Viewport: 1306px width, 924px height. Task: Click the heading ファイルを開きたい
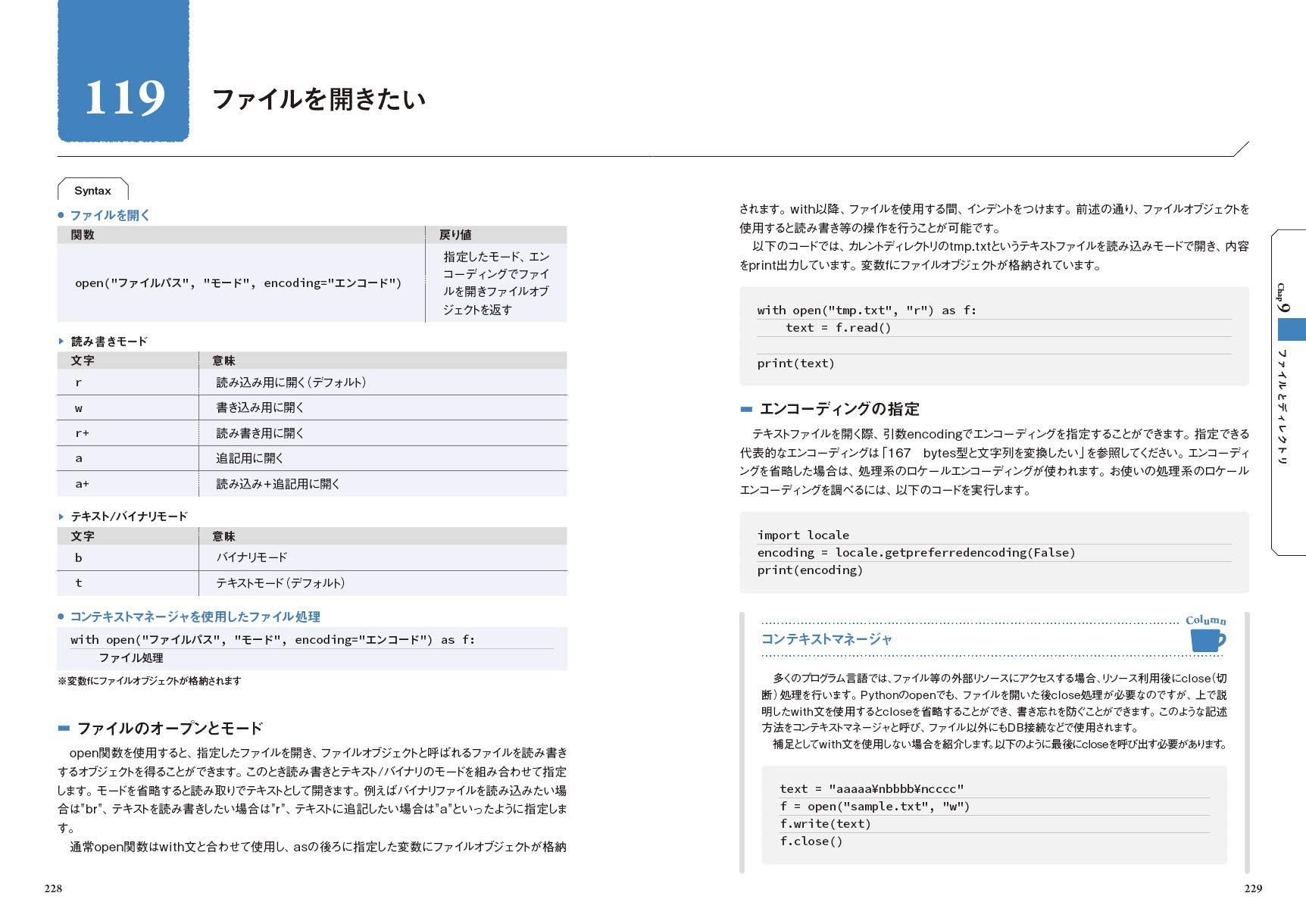tap(319, 99)
